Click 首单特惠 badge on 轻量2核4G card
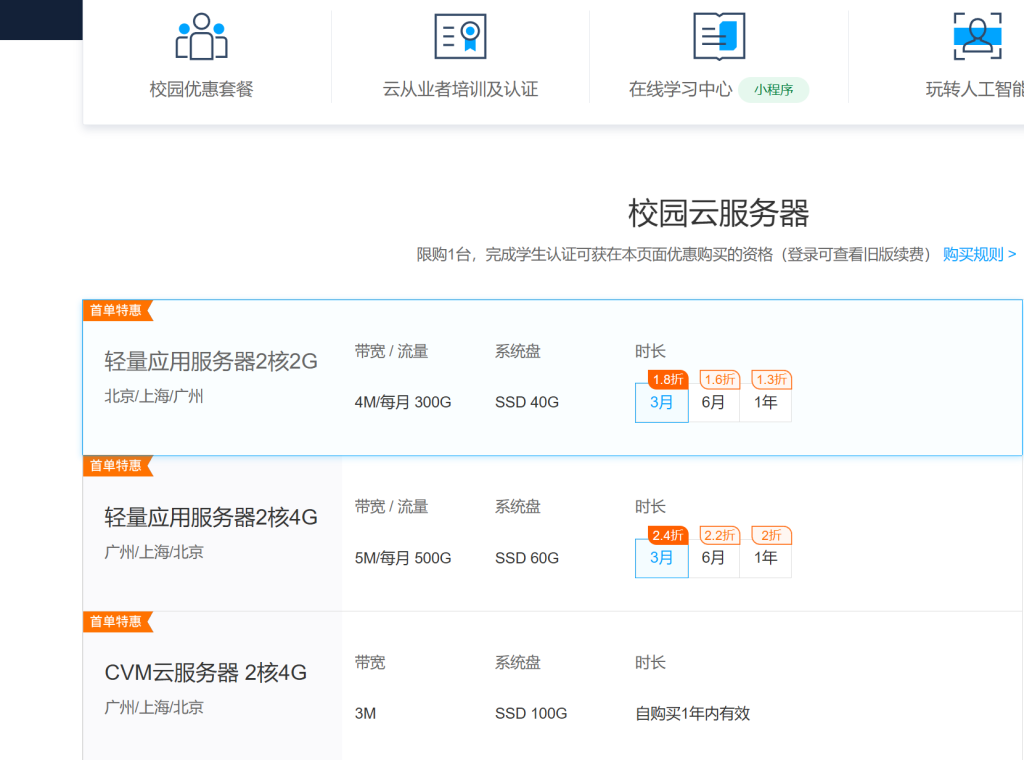 (117, 466)
